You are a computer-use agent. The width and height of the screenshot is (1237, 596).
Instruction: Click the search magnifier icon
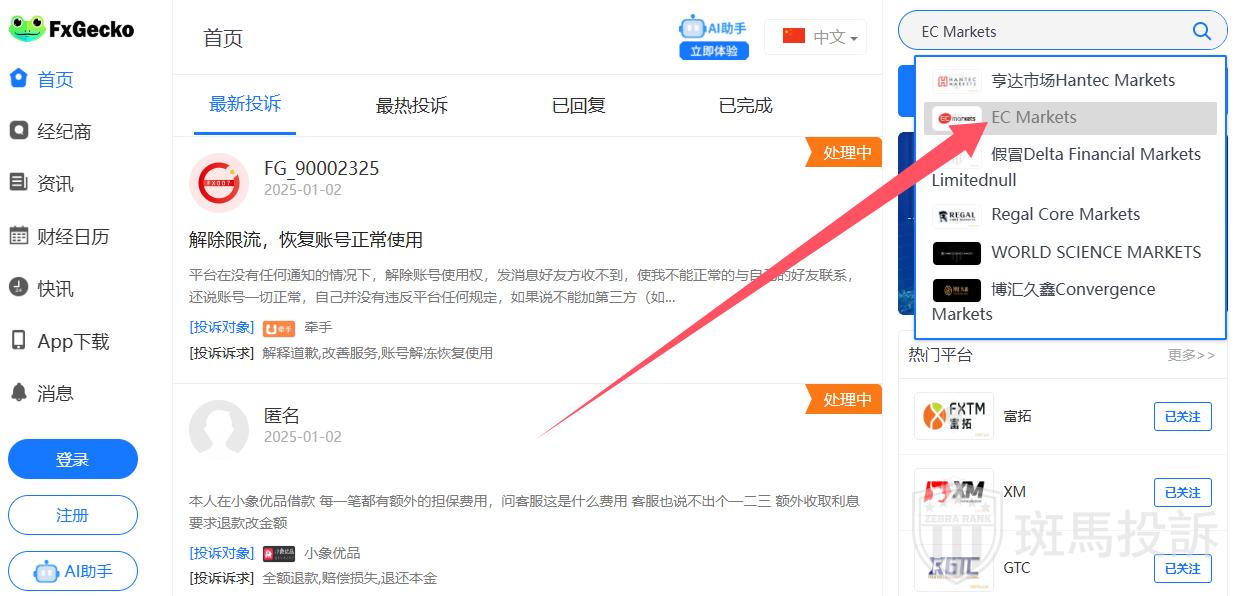point(1202,31)
